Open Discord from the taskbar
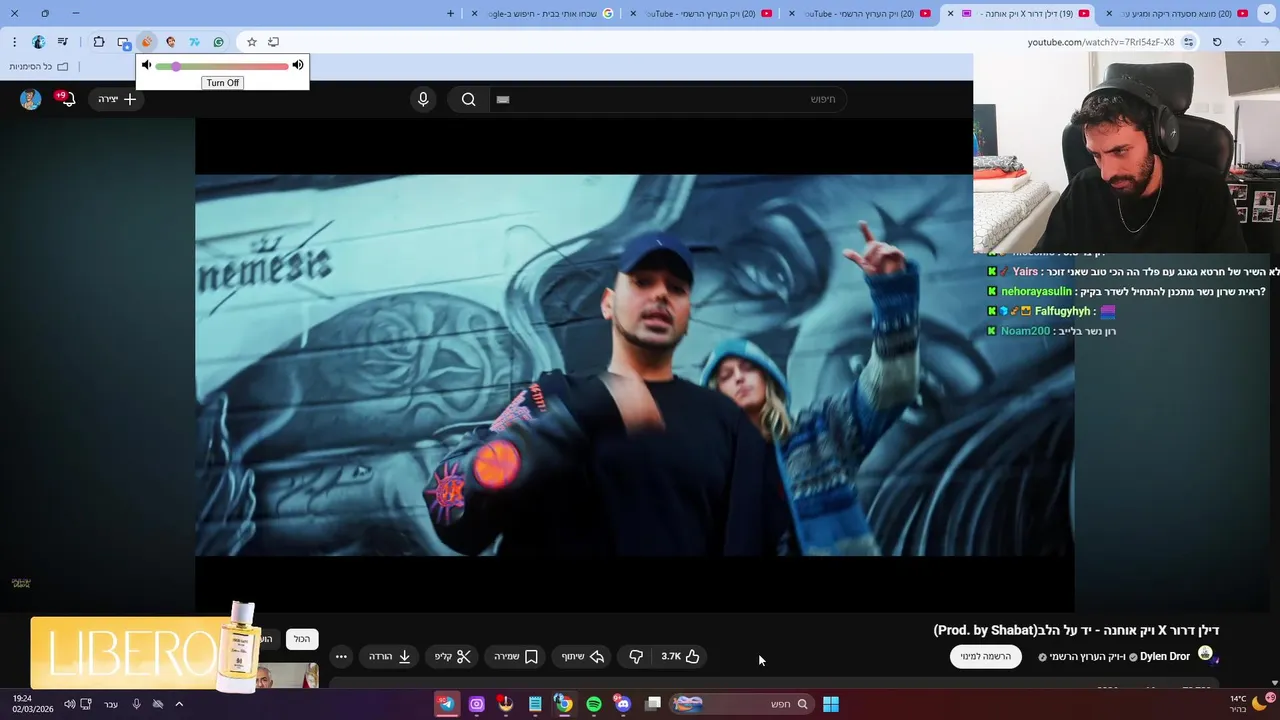The height and width of the screenshot is (720, 1280). click(623, 704)
